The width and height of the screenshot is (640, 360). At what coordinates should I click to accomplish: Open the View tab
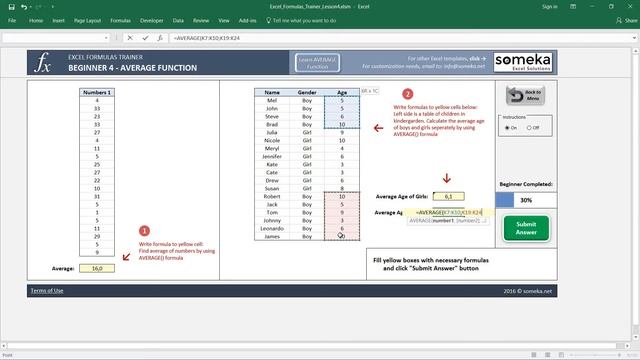(x=224, y=20)
